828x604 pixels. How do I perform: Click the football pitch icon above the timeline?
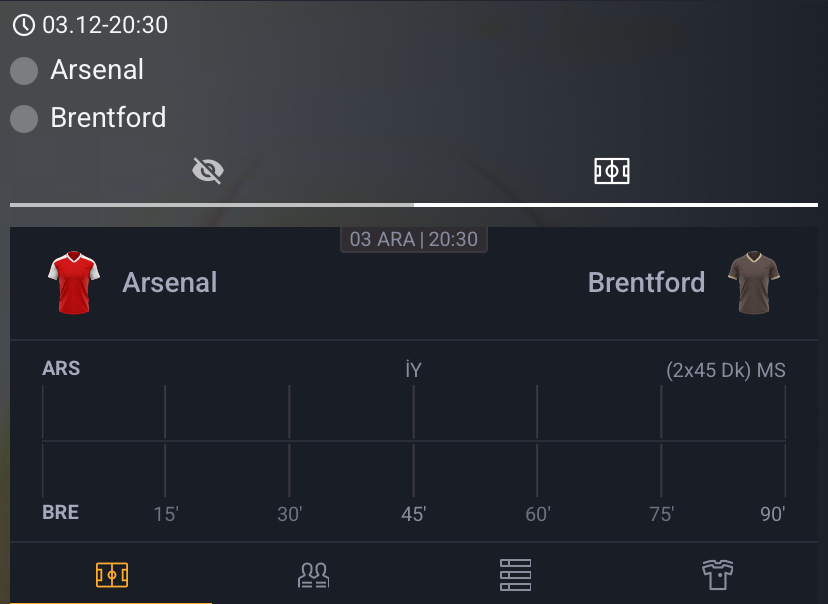610,170
